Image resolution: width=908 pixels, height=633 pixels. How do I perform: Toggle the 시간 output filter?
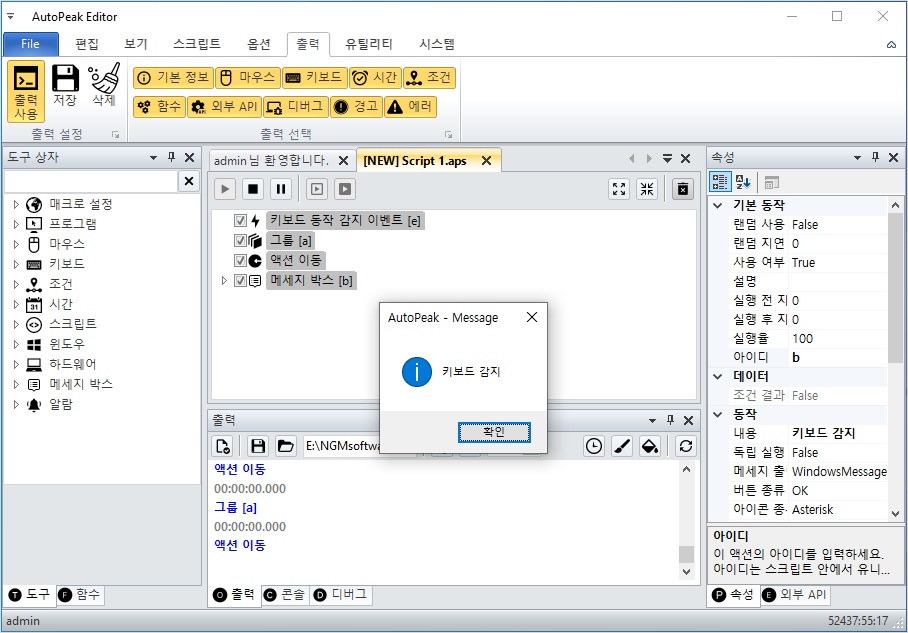pos(375,78)
